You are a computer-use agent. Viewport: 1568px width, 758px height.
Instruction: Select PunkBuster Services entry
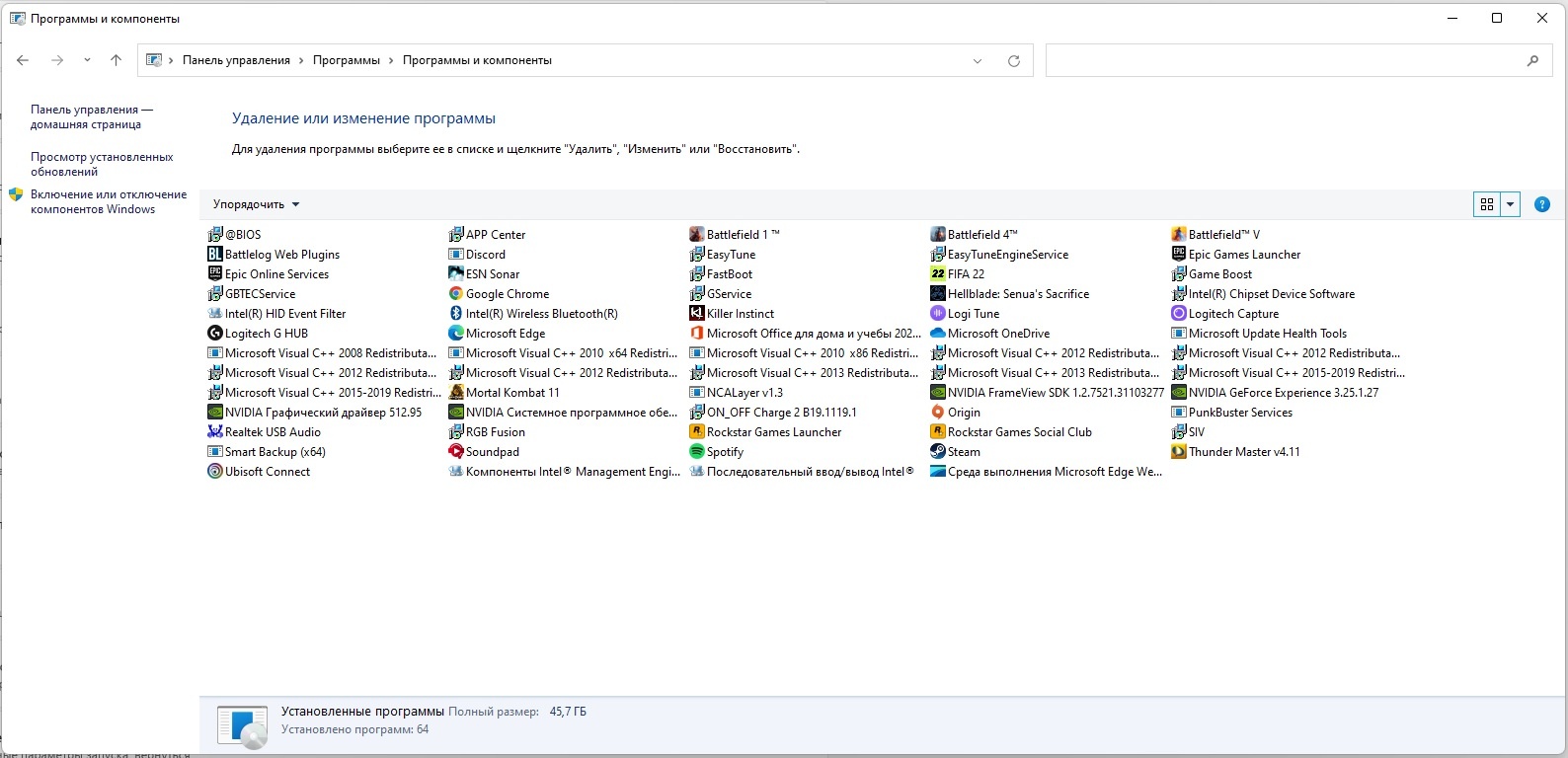point(1232,413)
